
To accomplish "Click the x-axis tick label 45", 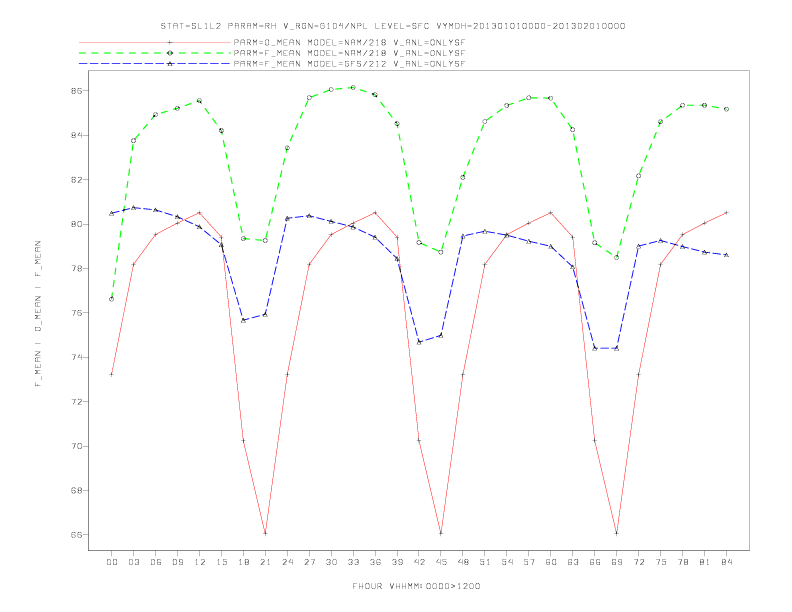I will [441, 562].
